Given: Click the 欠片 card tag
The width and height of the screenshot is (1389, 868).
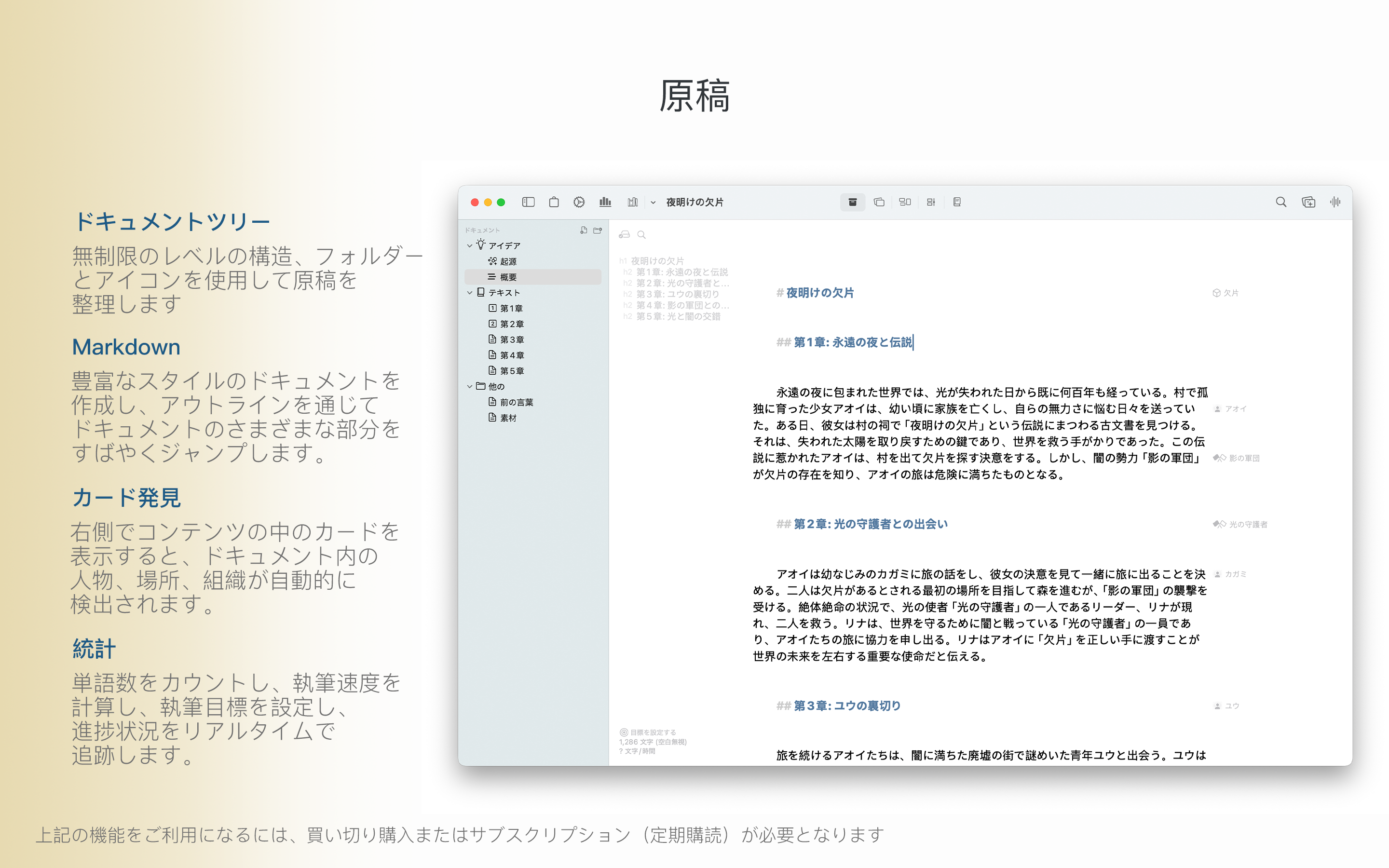Looking at the screenshot, I should pos(1226,293).
